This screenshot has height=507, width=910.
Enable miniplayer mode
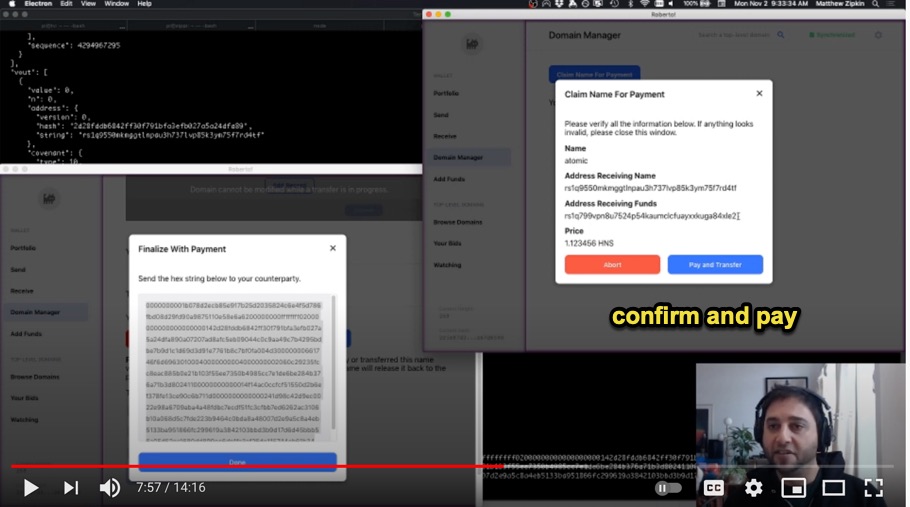click(794, 488)
